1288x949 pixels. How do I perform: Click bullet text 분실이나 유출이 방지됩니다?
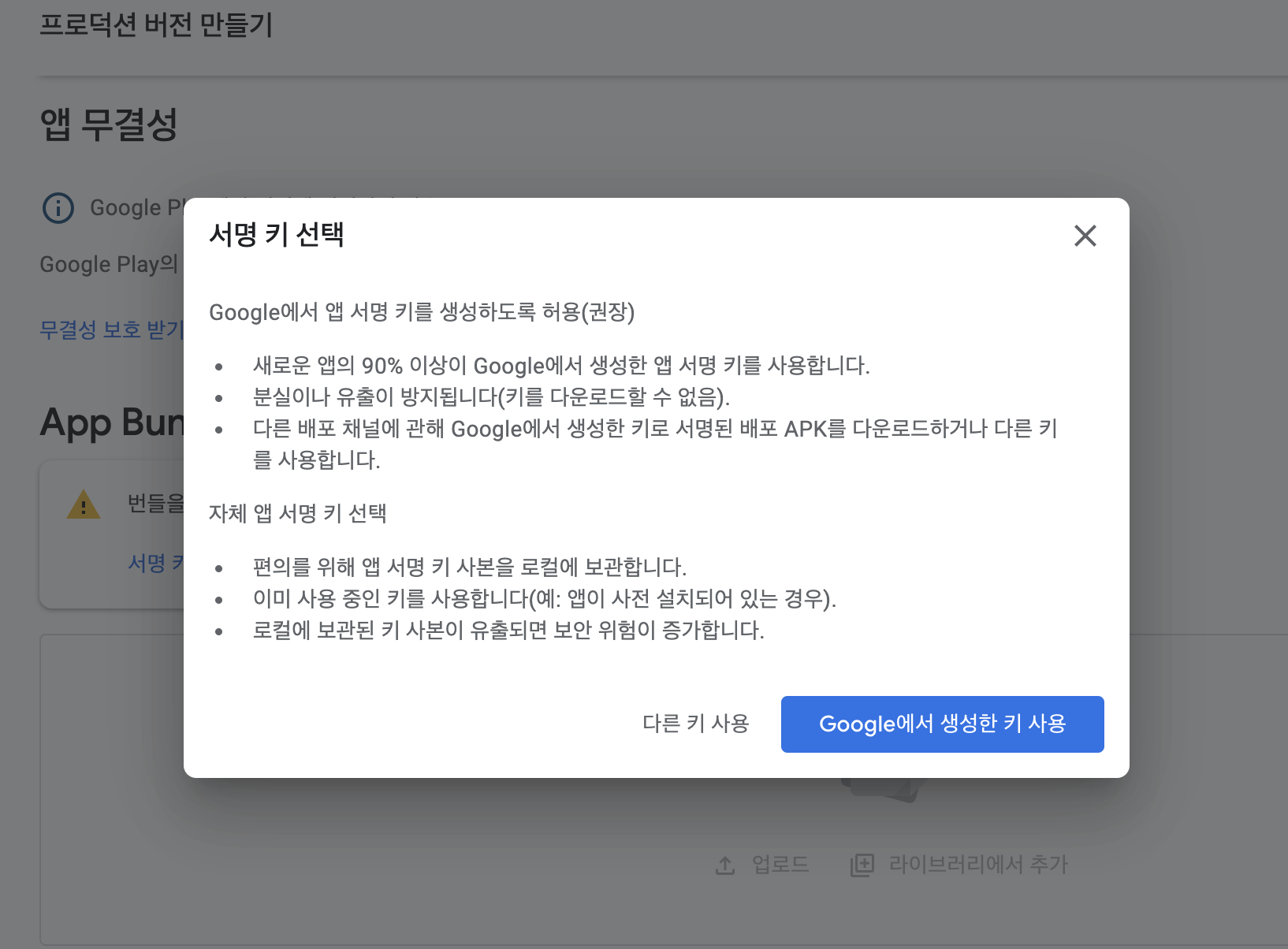point(491,396)
